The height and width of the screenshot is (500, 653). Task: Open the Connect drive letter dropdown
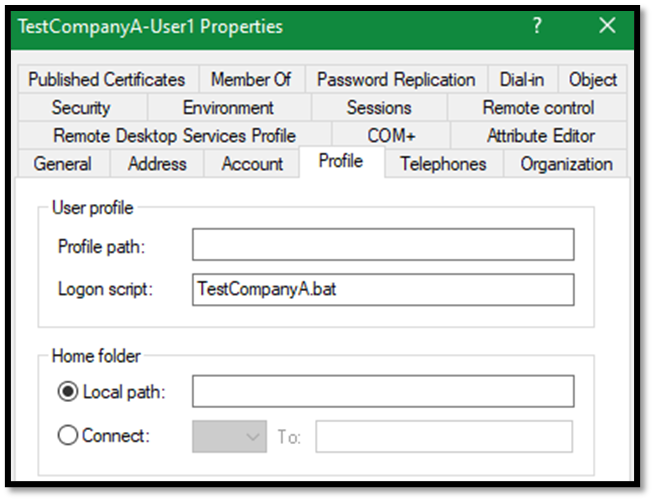point(228,436)
